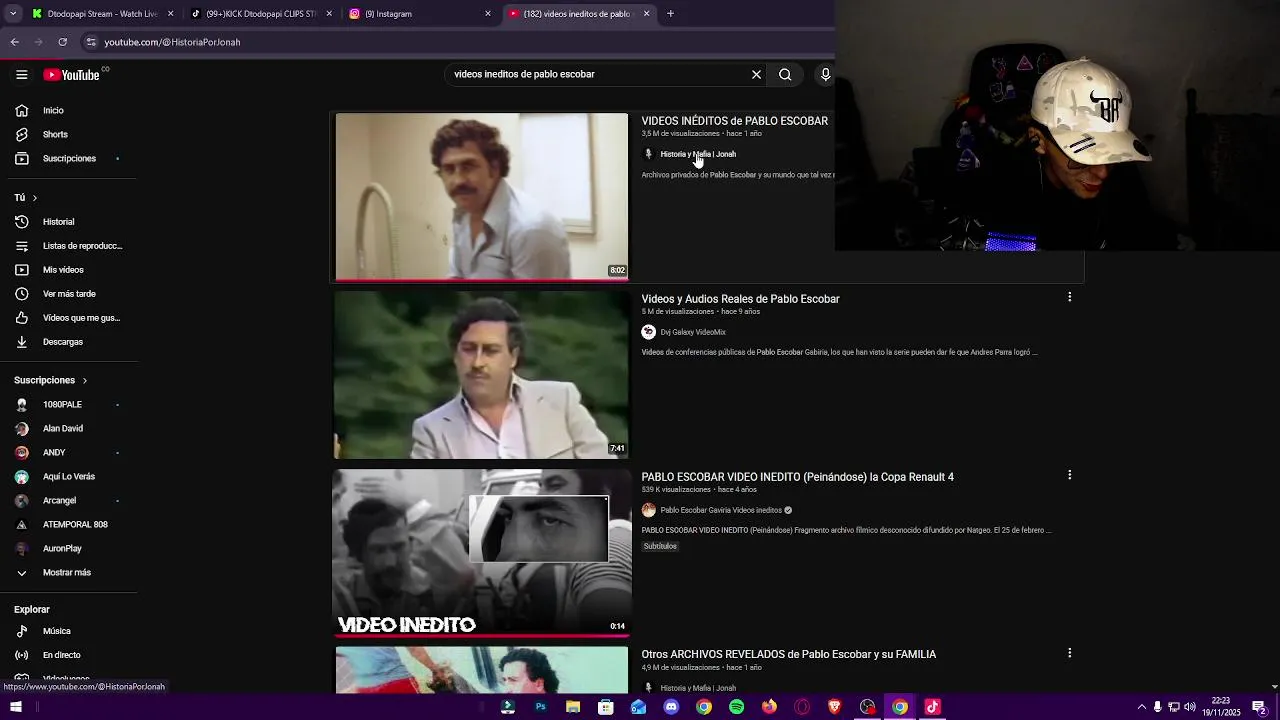Visit Pablo Escobar Gaviria Videos ineditos channel
The height and width of the screenshot is (720, 1280).
(x=721, y=510)
